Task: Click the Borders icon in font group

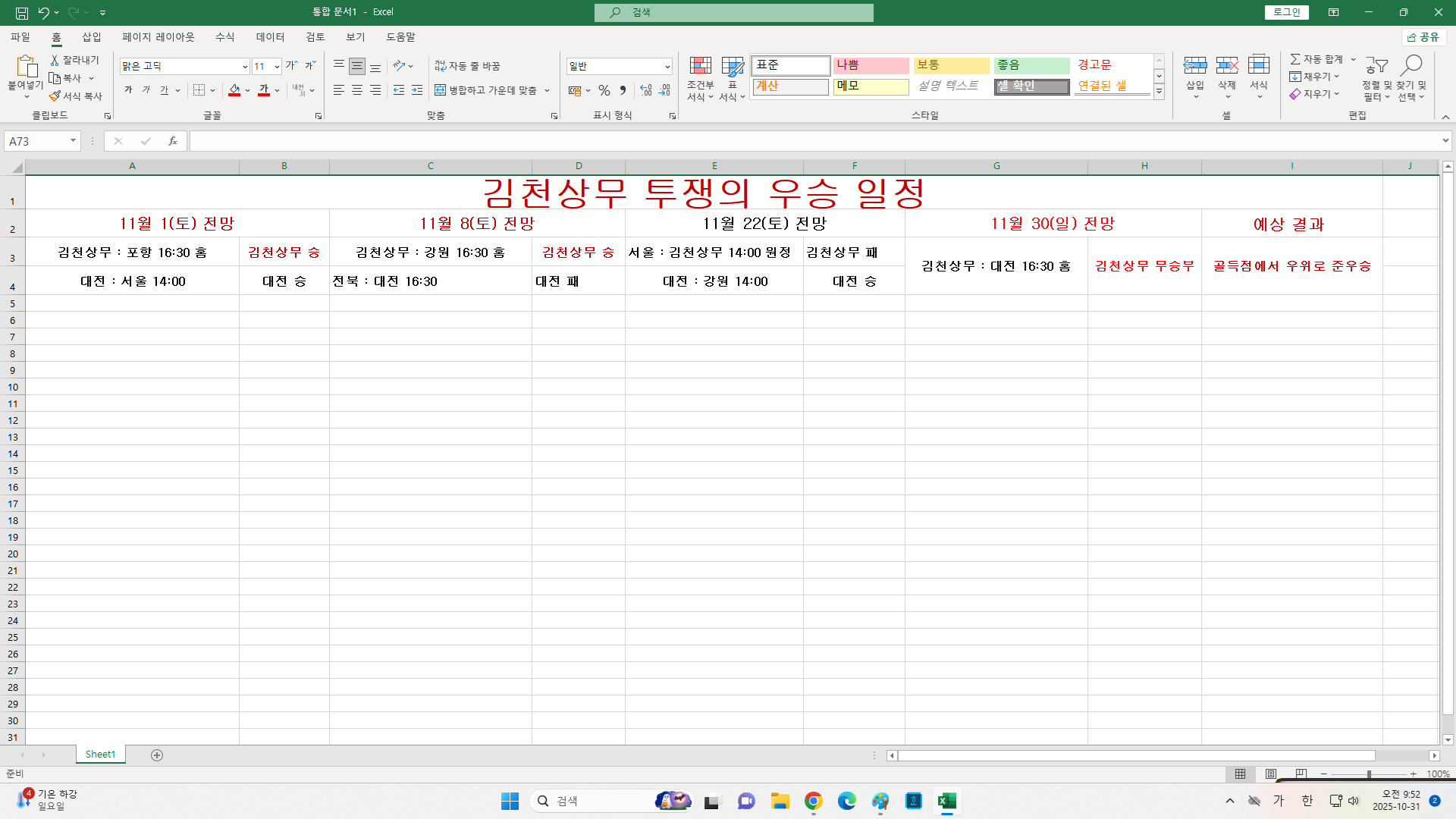Action: 199,90
